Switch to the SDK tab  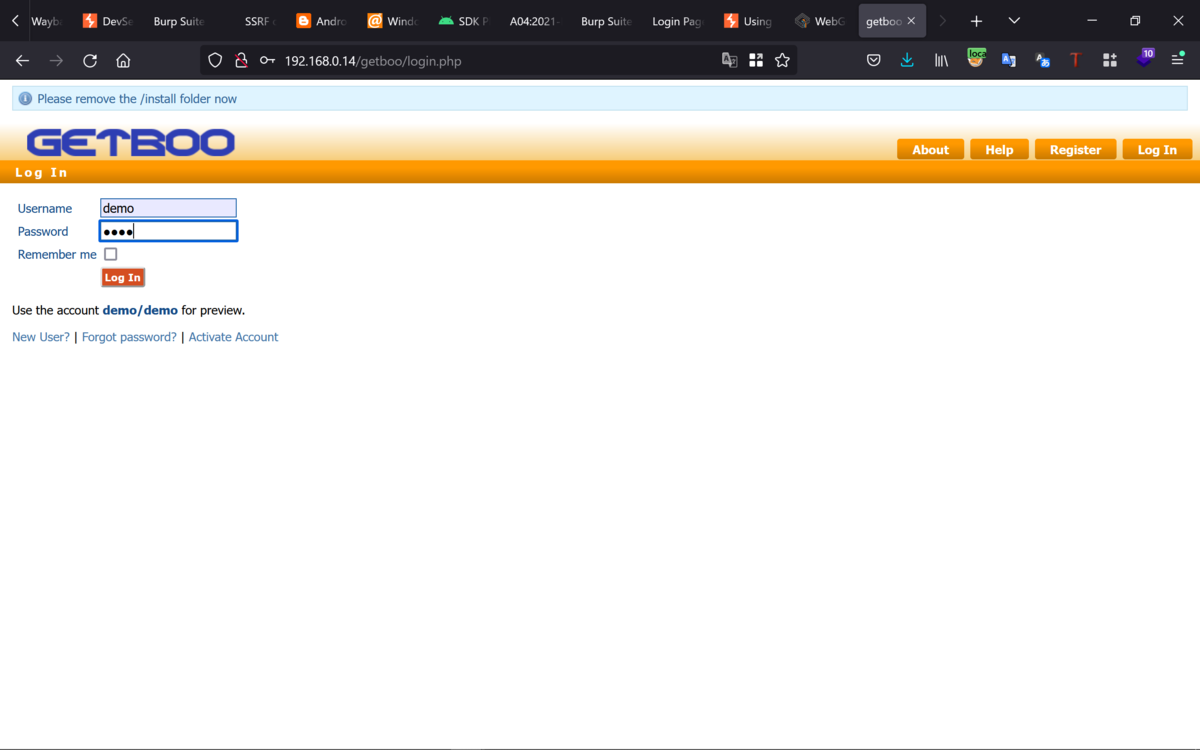[464, 21]
